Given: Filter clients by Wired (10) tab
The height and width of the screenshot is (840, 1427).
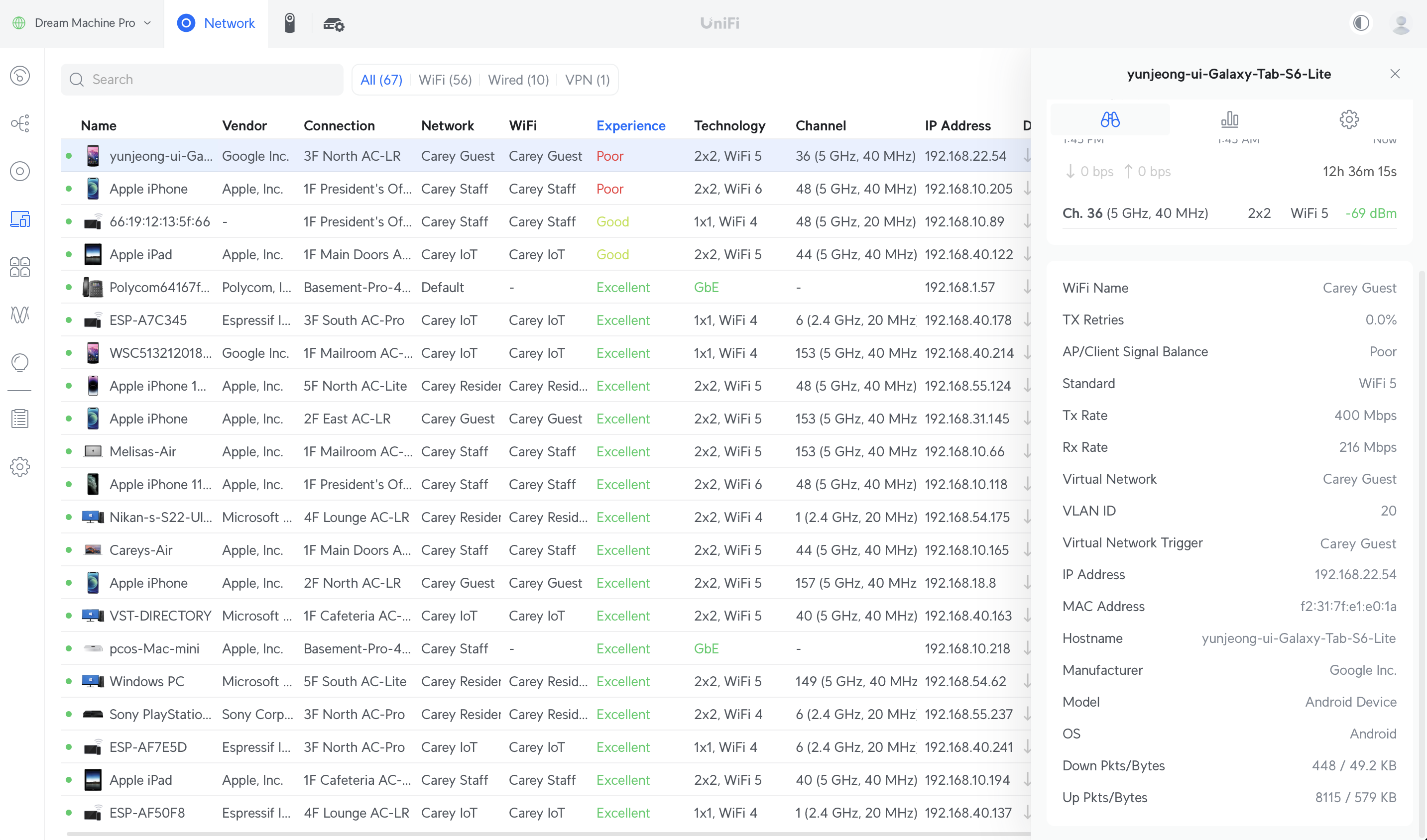Looking at the screenshot, I should [518, 80].
